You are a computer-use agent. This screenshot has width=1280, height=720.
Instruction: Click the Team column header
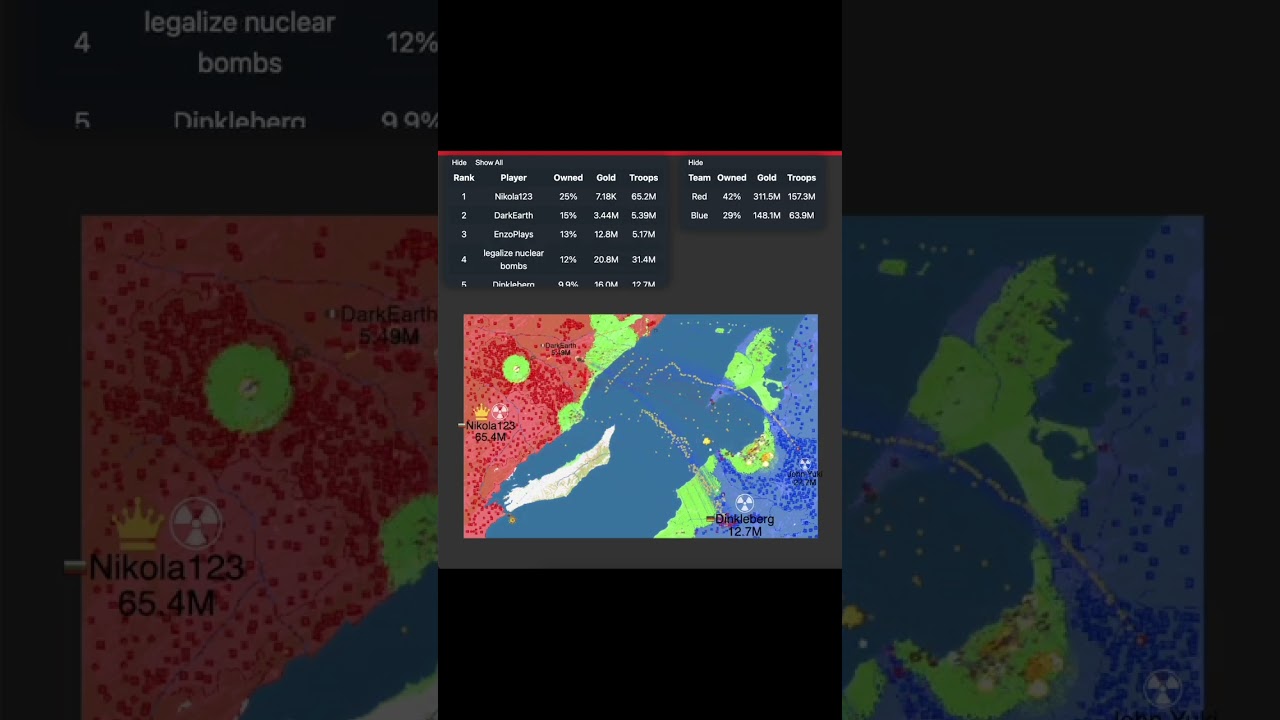pyautogui.click(x=699, y=178)
